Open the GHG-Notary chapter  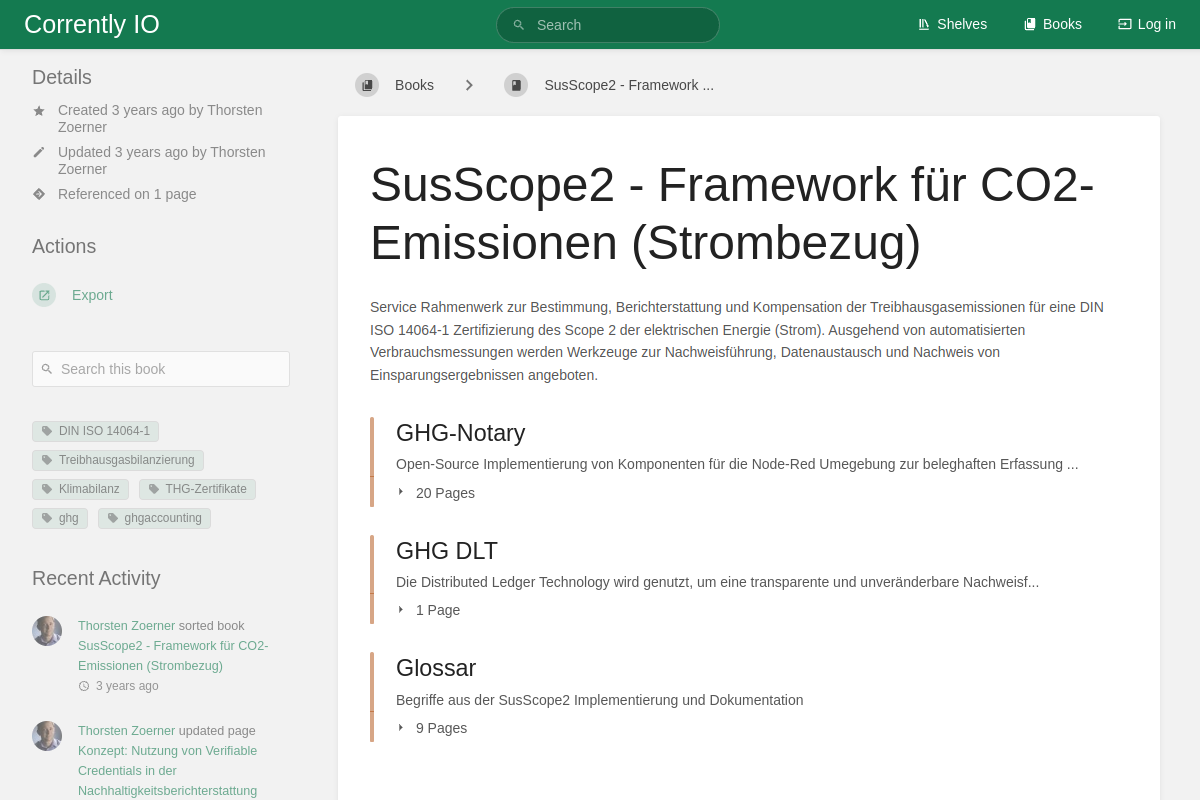461,433
